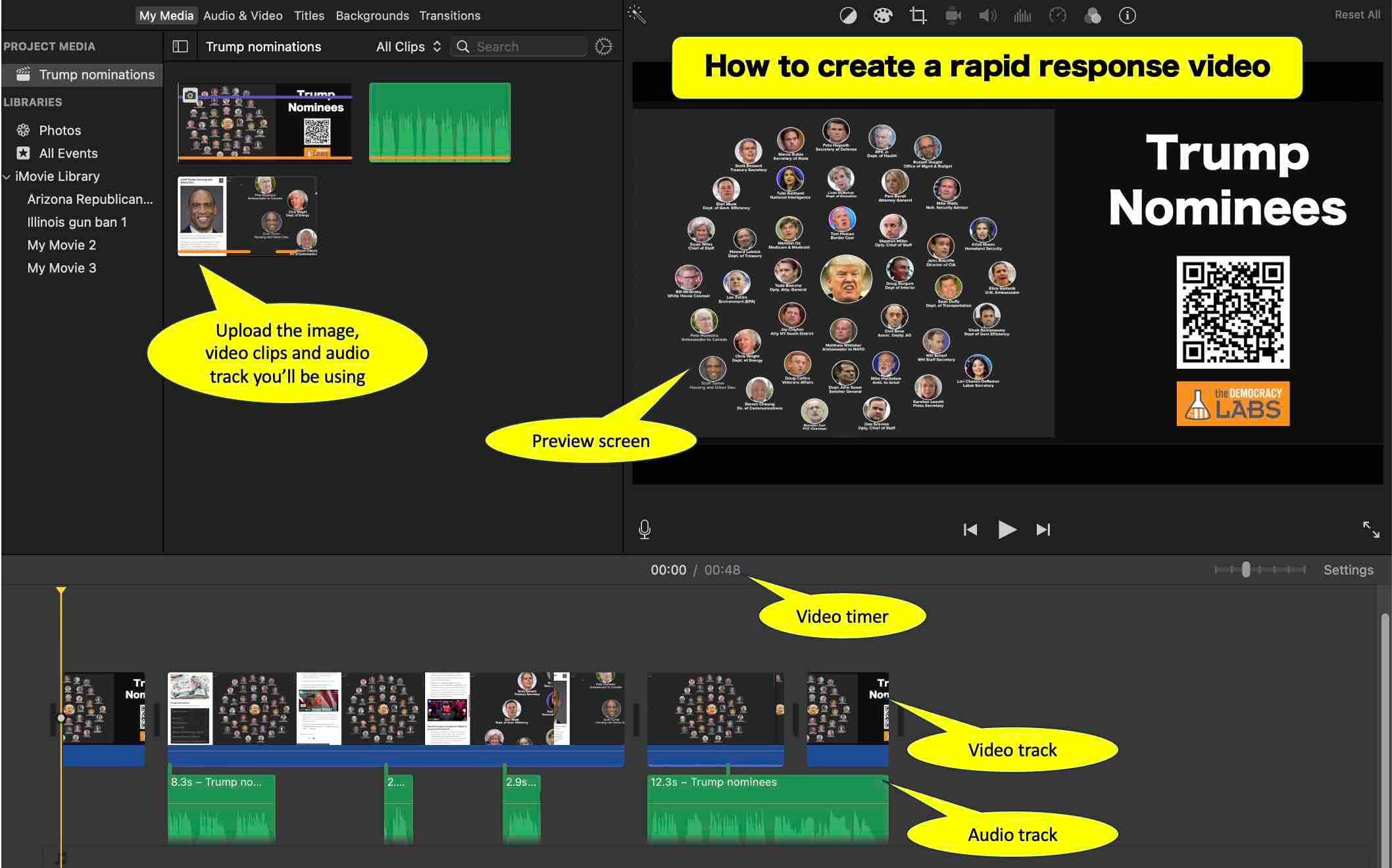The image size is (1392, 868).
Task: Select first Trump Nominees title clip in timeline
Action: click(104, 719)
